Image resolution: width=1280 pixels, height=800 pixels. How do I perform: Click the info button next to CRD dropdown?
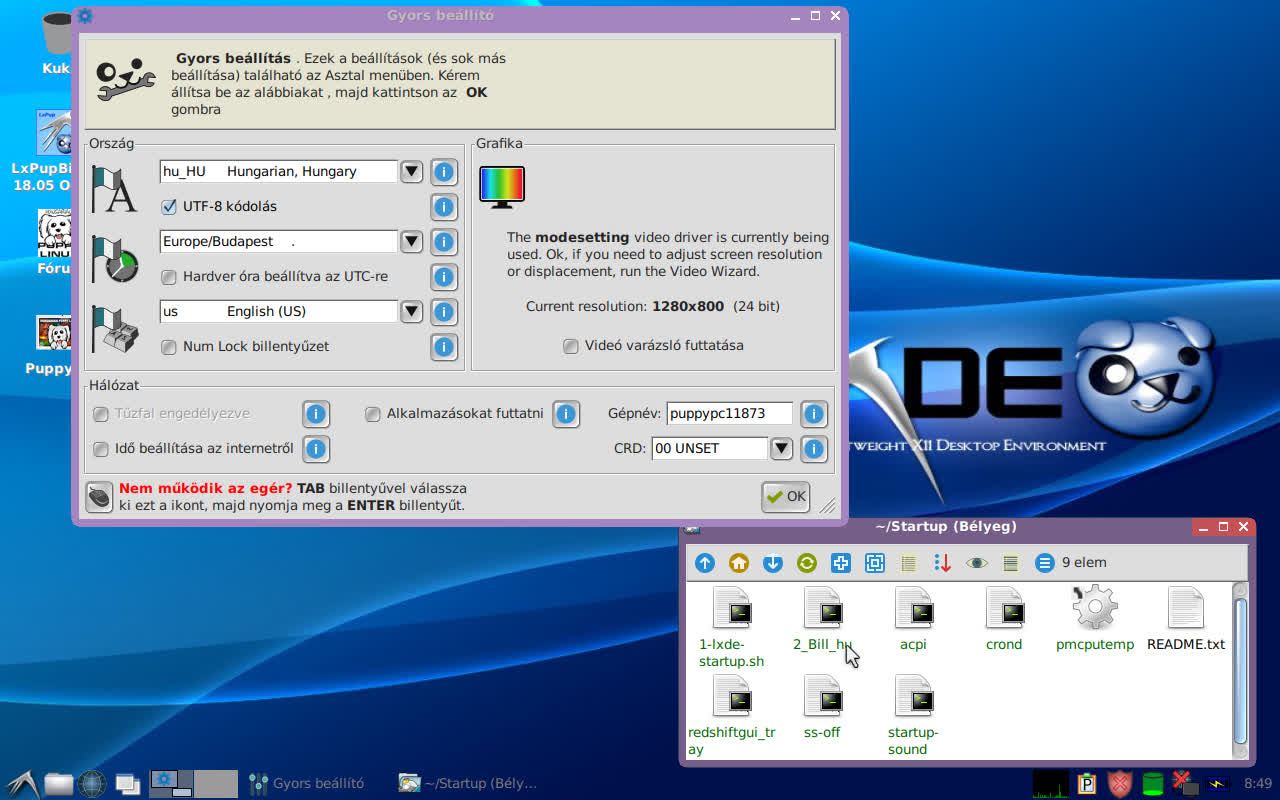[x=814, y=449]
